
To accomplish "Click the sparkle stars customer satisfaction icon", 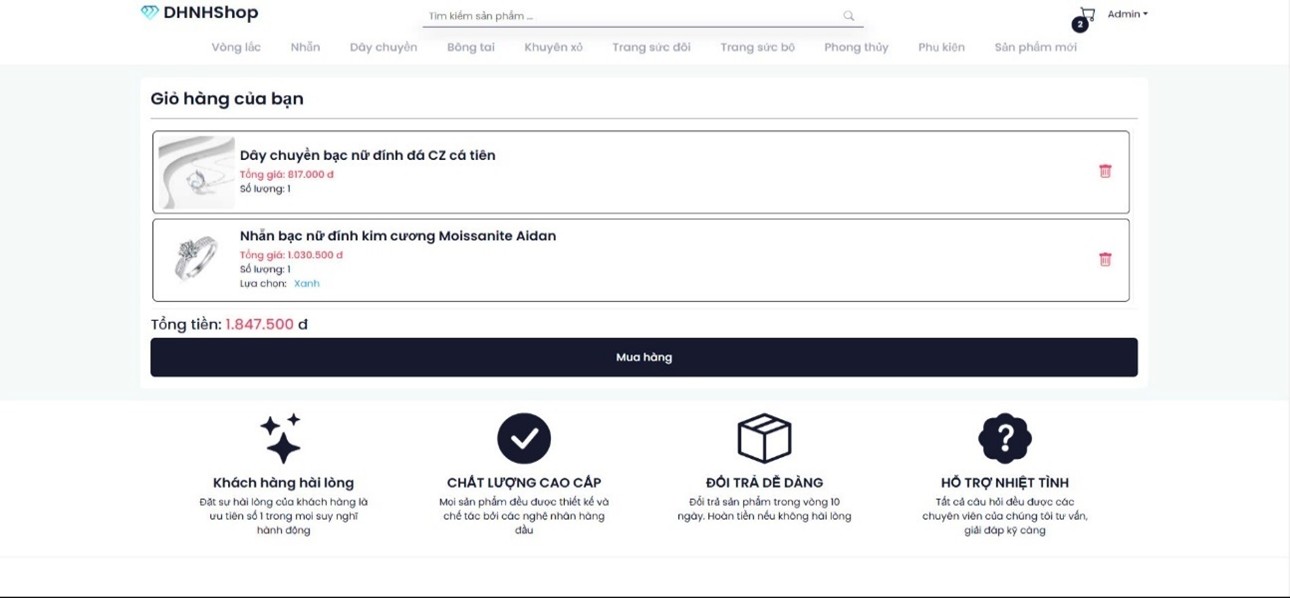I will [x=281, y=438].
